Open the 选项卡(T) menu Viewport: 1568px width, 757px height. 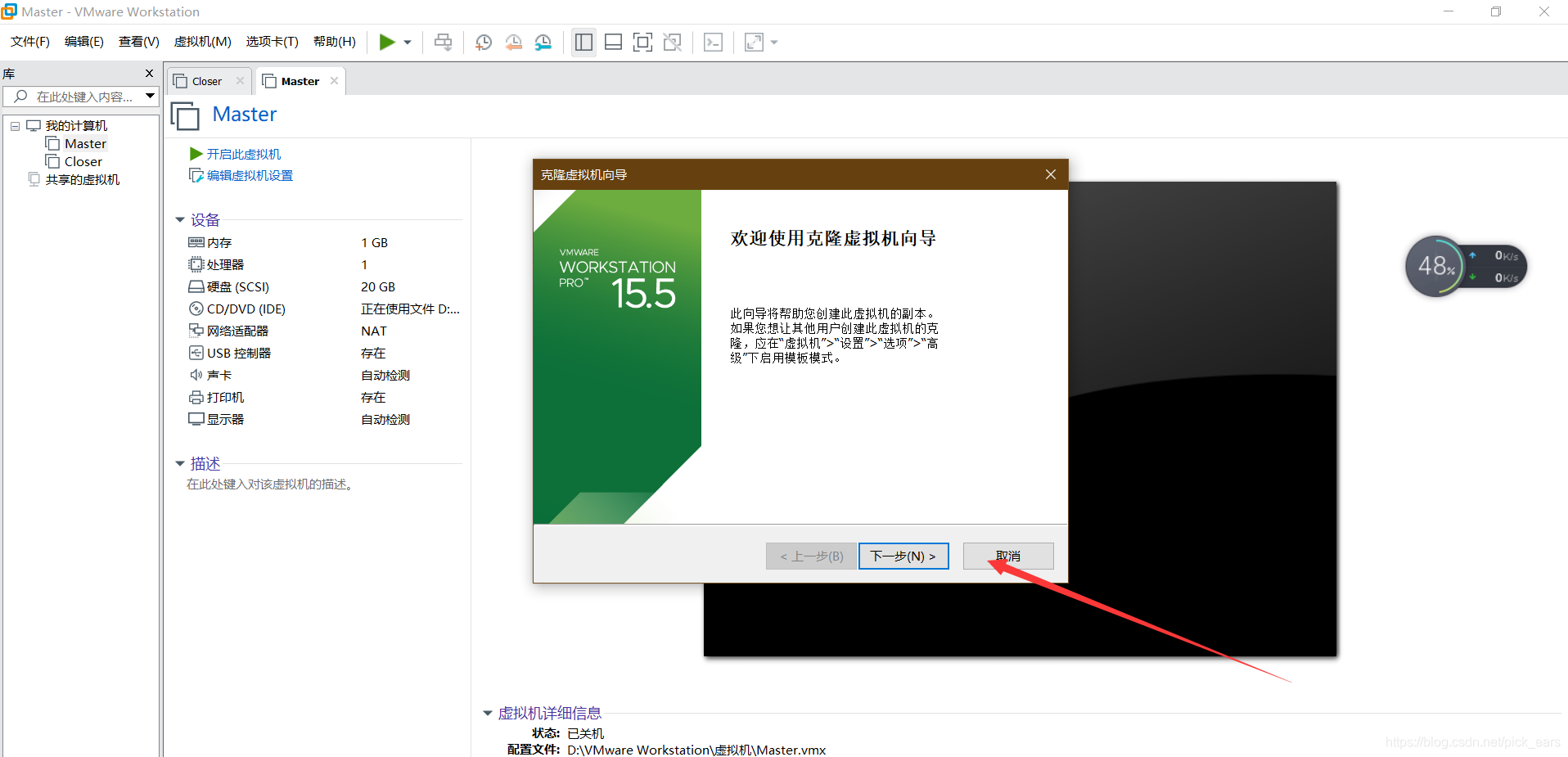click(273, 42)
